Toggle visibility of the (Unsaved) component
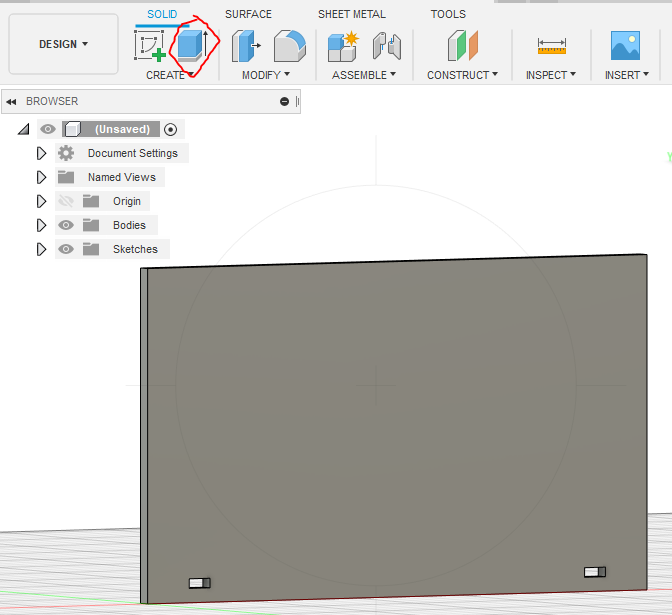 click(x=48, y=129)
